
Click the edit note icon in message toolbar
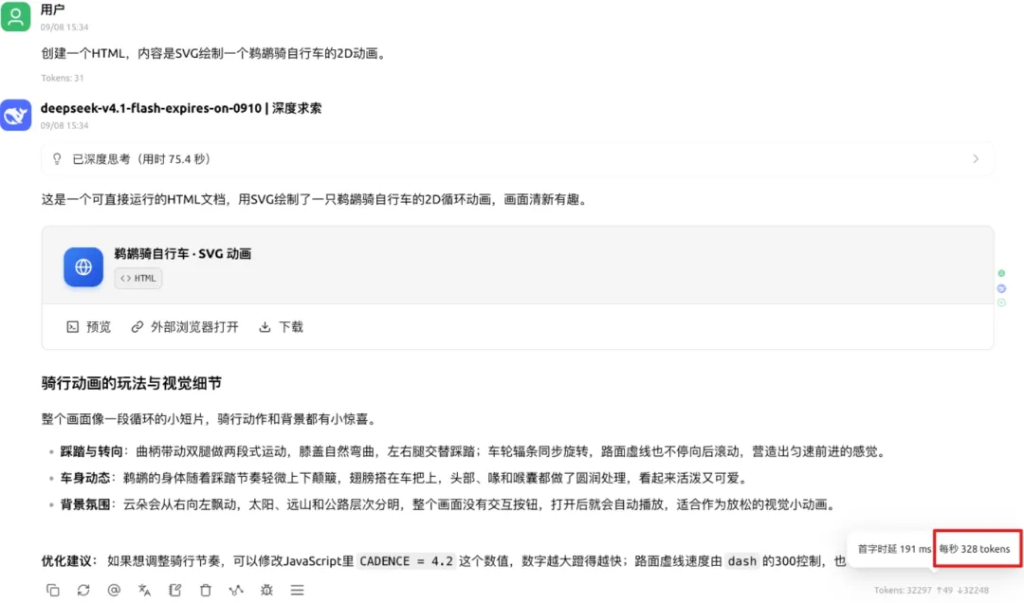175,590
